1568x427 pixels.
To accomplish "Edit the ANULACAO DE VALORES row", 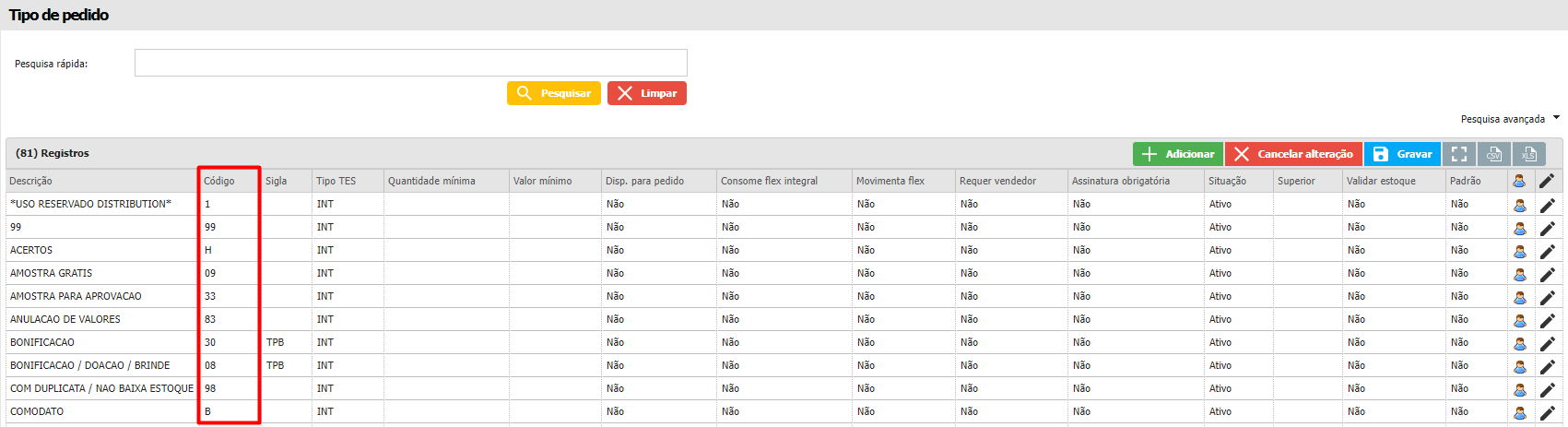I will tap(1547, 320).
